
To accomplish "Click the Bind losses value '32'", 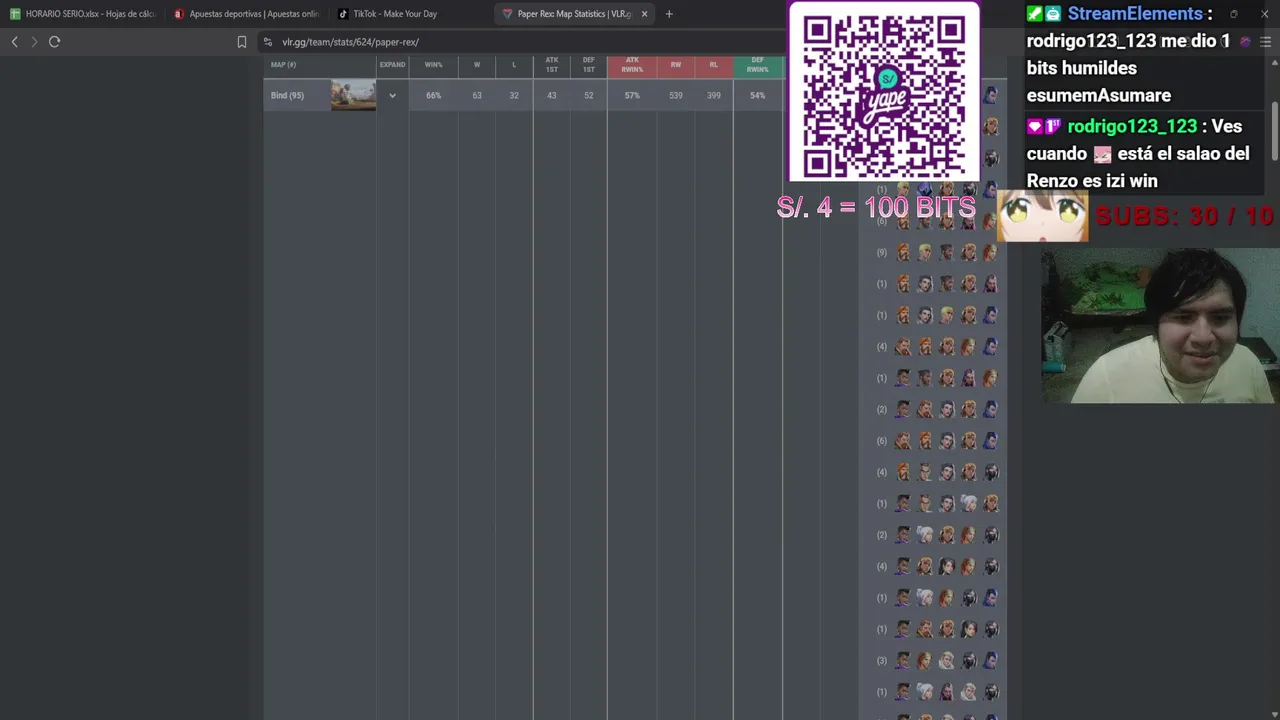I will pyautogui.click(x=514, y=96).
